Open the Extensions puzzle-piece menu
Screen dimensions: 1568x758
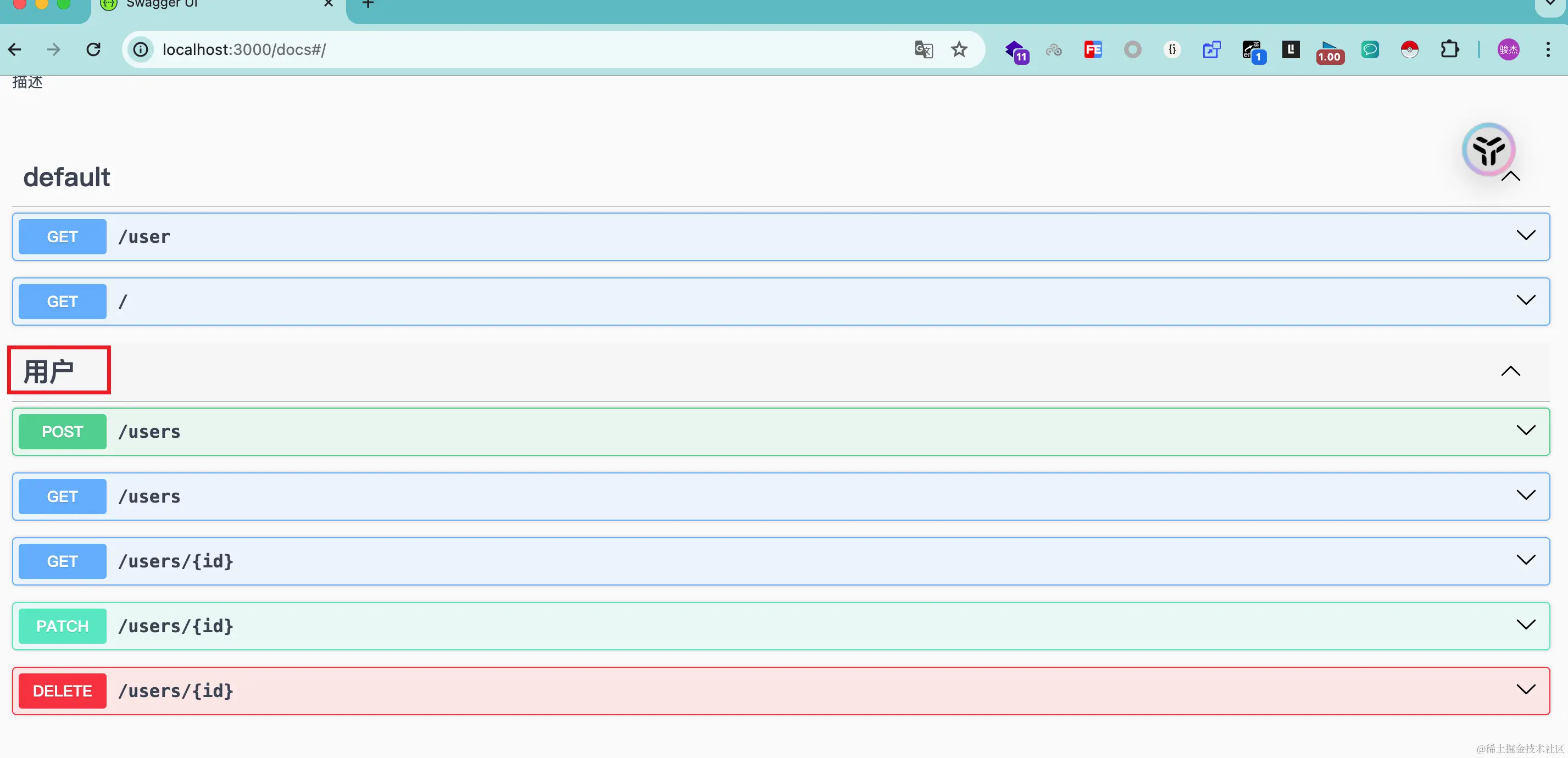1449,49
